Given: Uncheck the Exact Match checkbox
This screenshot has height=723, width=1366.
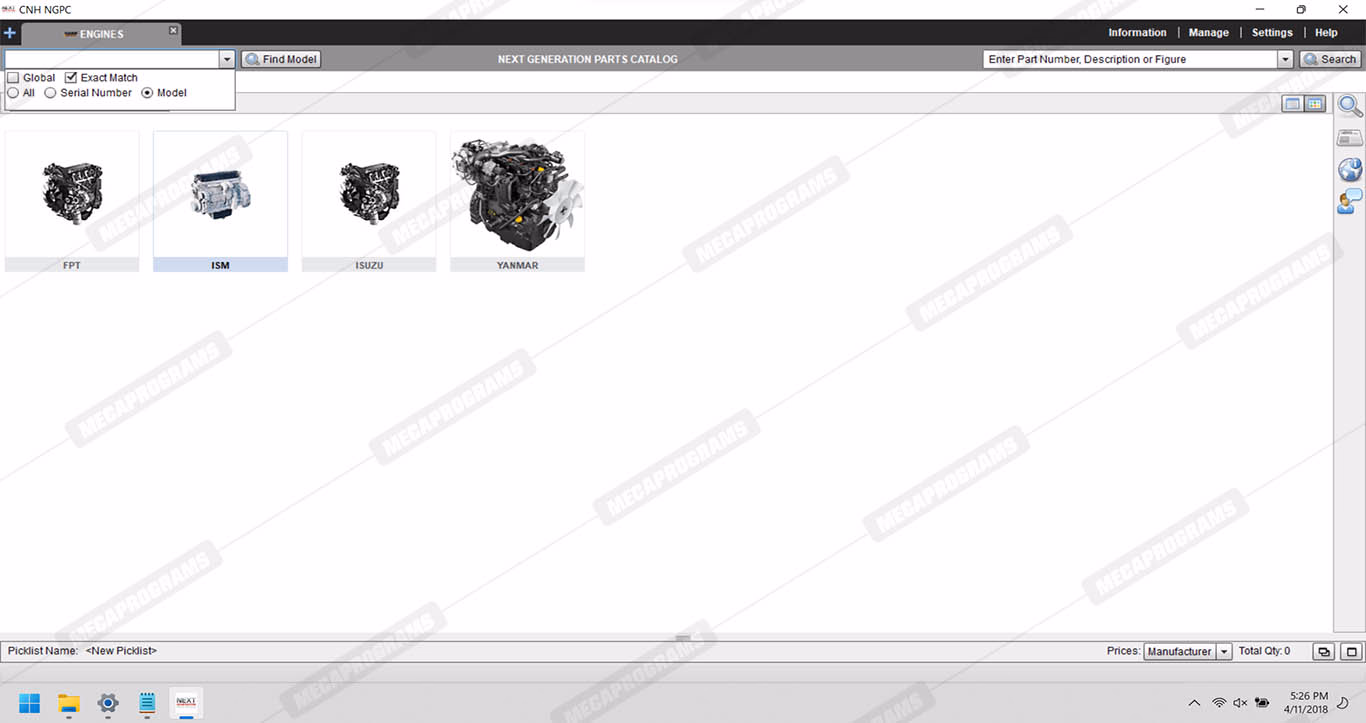Looking at the screenshot, I should (x=71, y=78).
